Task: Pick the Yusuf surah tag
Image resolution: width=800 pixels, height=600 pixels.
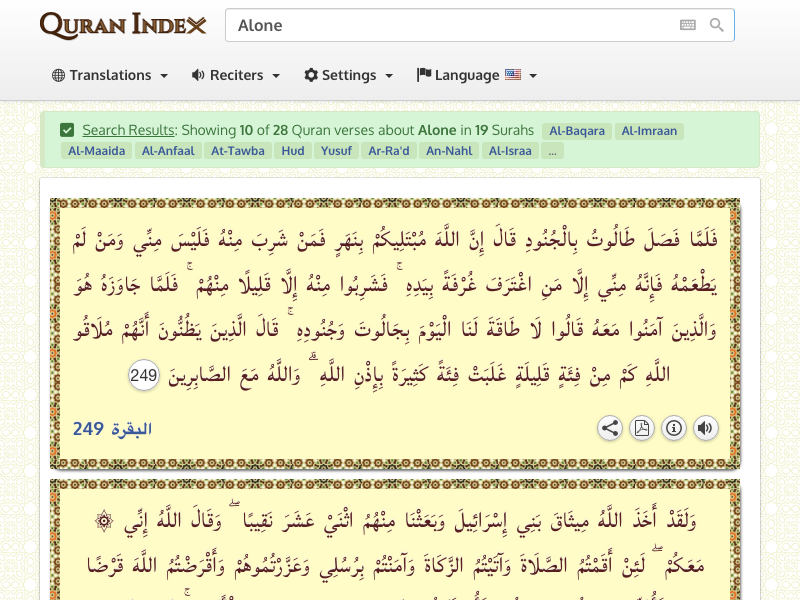Action: click(x=336, y=151)
